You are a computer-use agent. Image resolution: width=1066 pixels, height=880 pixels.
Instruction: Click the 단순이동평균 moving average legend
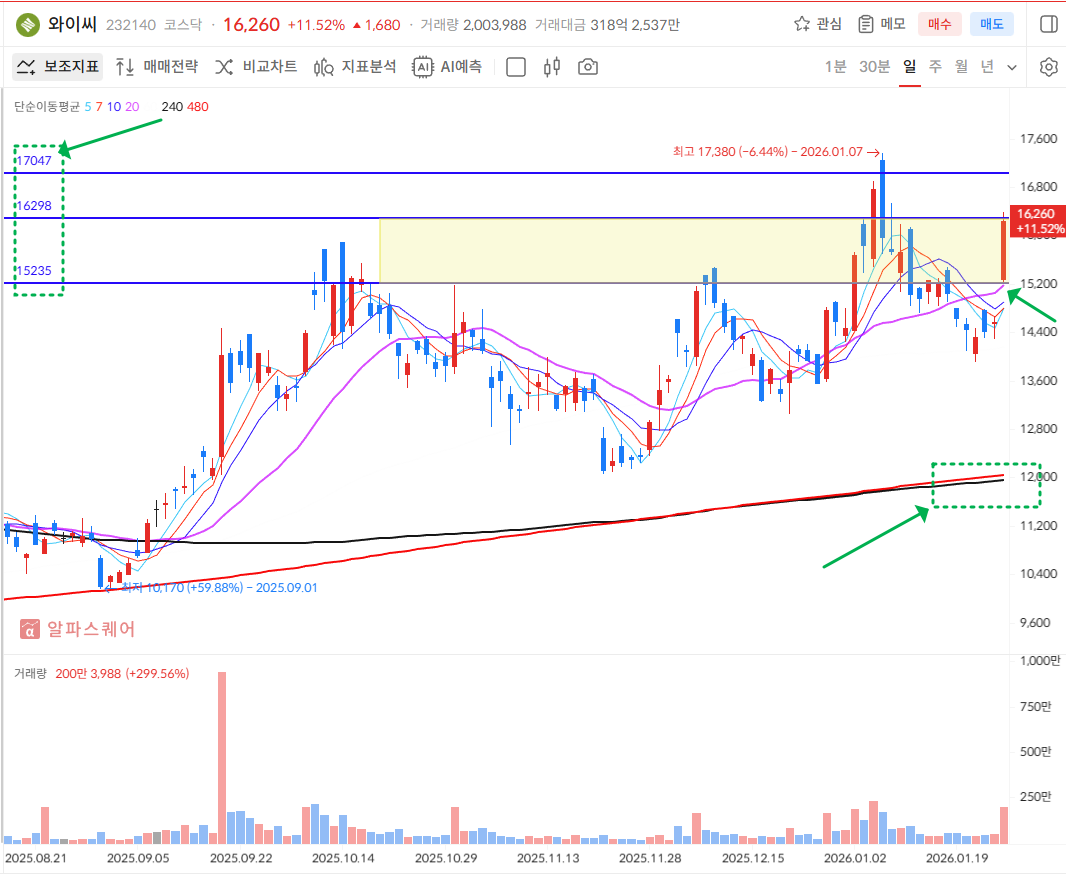[46, 106]
